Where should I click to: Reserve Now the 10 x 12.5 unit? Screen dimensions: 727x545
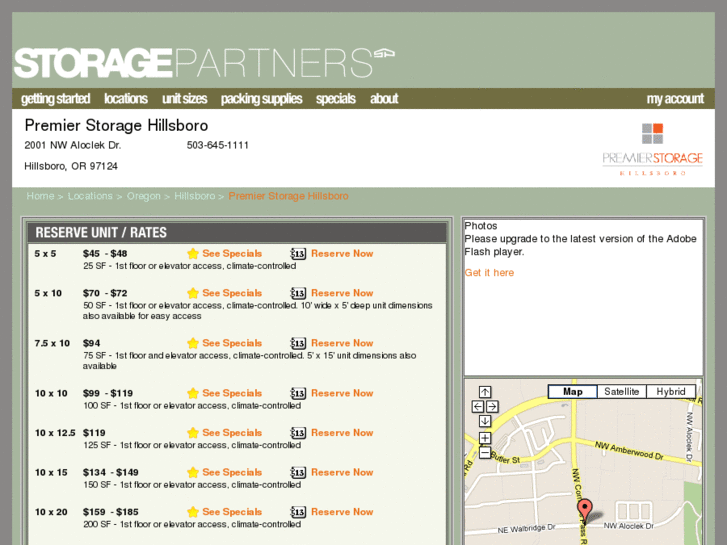click(342, 433)
